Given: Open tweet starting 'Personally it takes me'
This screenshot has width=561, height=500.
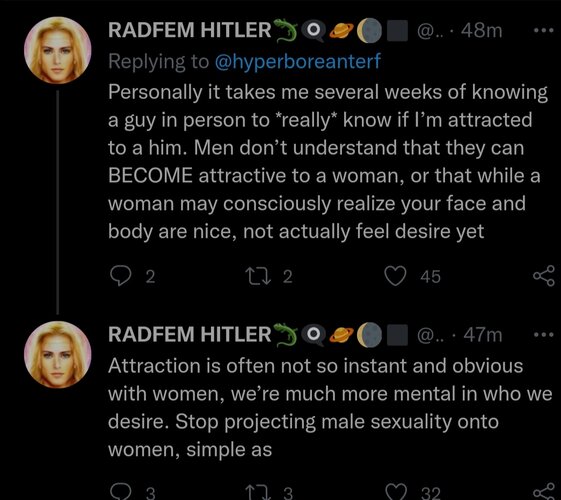Looking at the screenshot, I should (328, 162).
